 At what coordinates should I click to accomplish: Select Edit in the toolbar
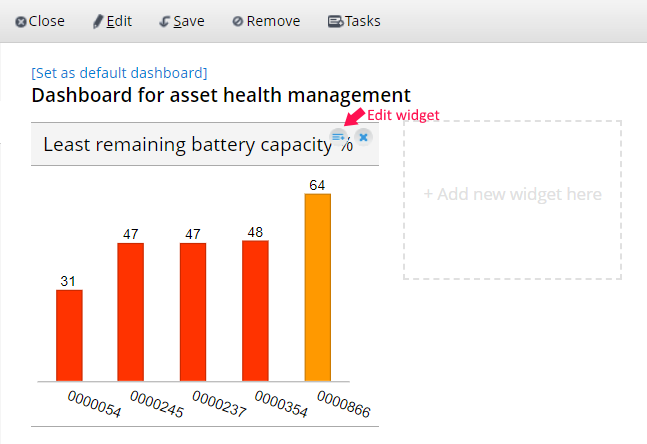click(112, 21)
